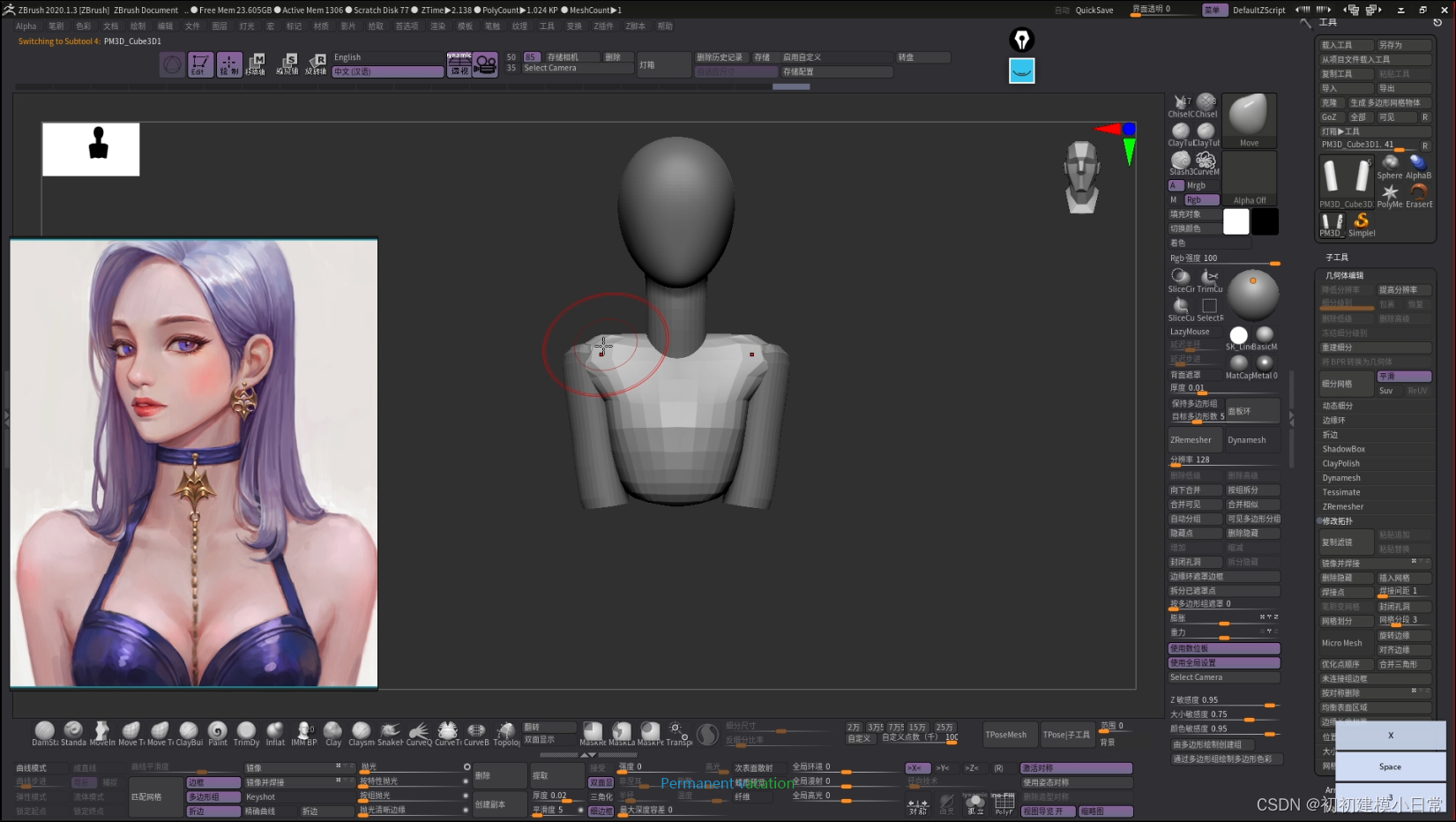This screenshot has height=822, width=1456.
Task: Select the TrimCurve brush
Action: point(1209,278)
